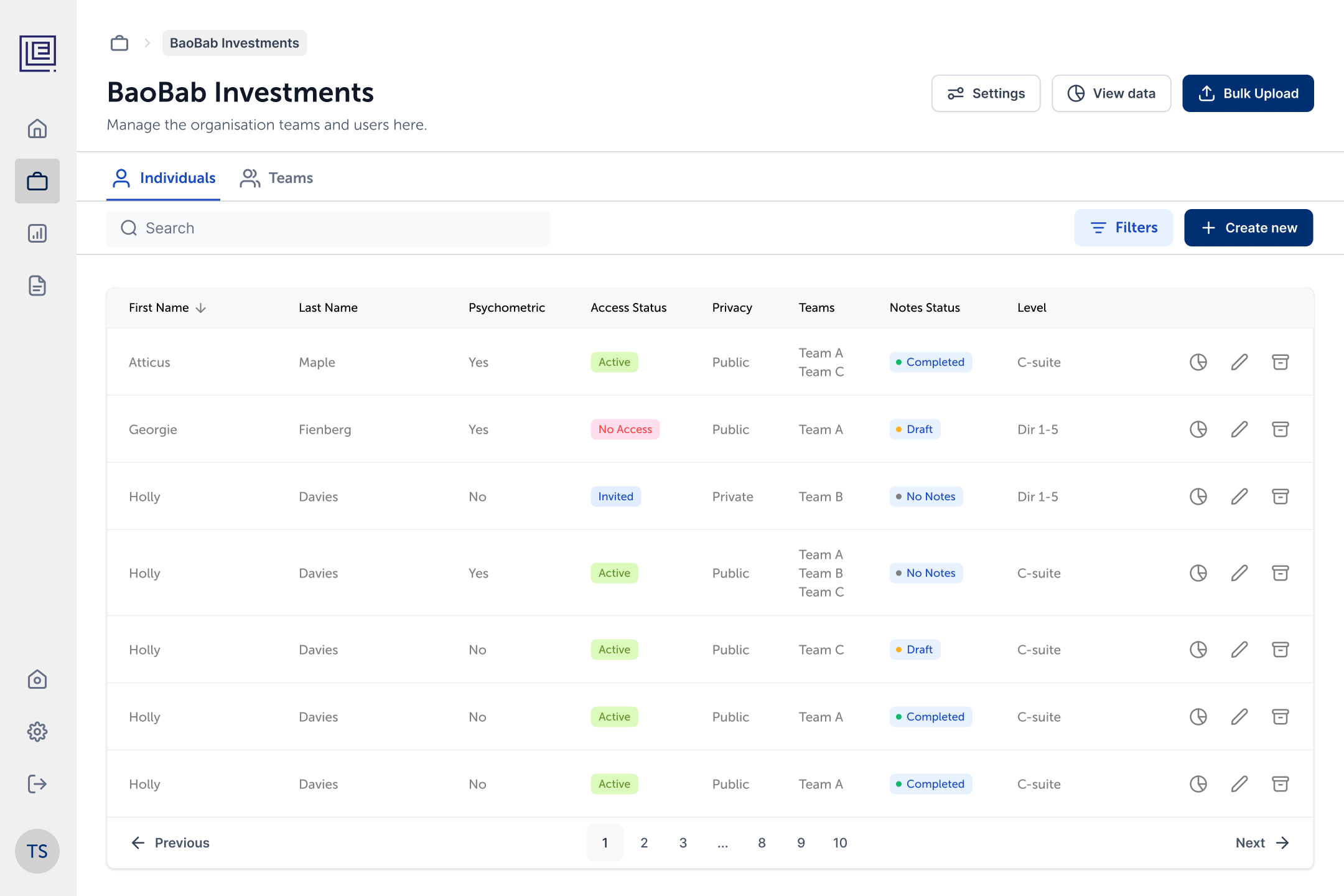The width and height of the screenshot is (1344, 896).
Task: Click the Next page button
Action: tap(1262, 842)
